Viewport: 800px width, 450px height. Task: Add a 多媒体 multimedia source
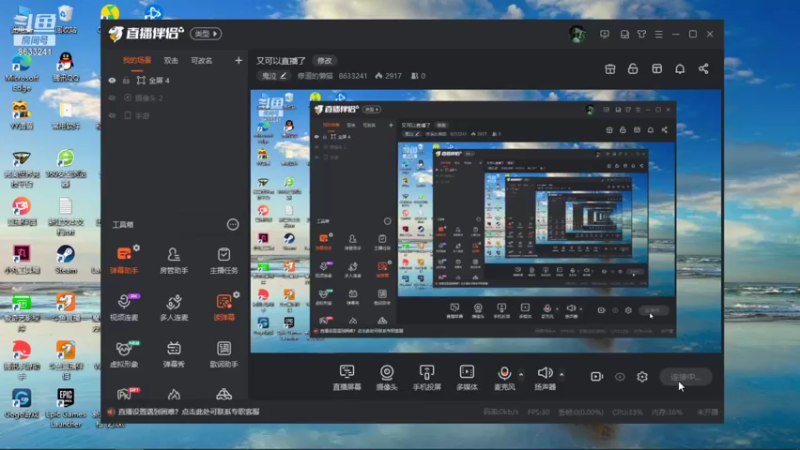coord(467,378)
